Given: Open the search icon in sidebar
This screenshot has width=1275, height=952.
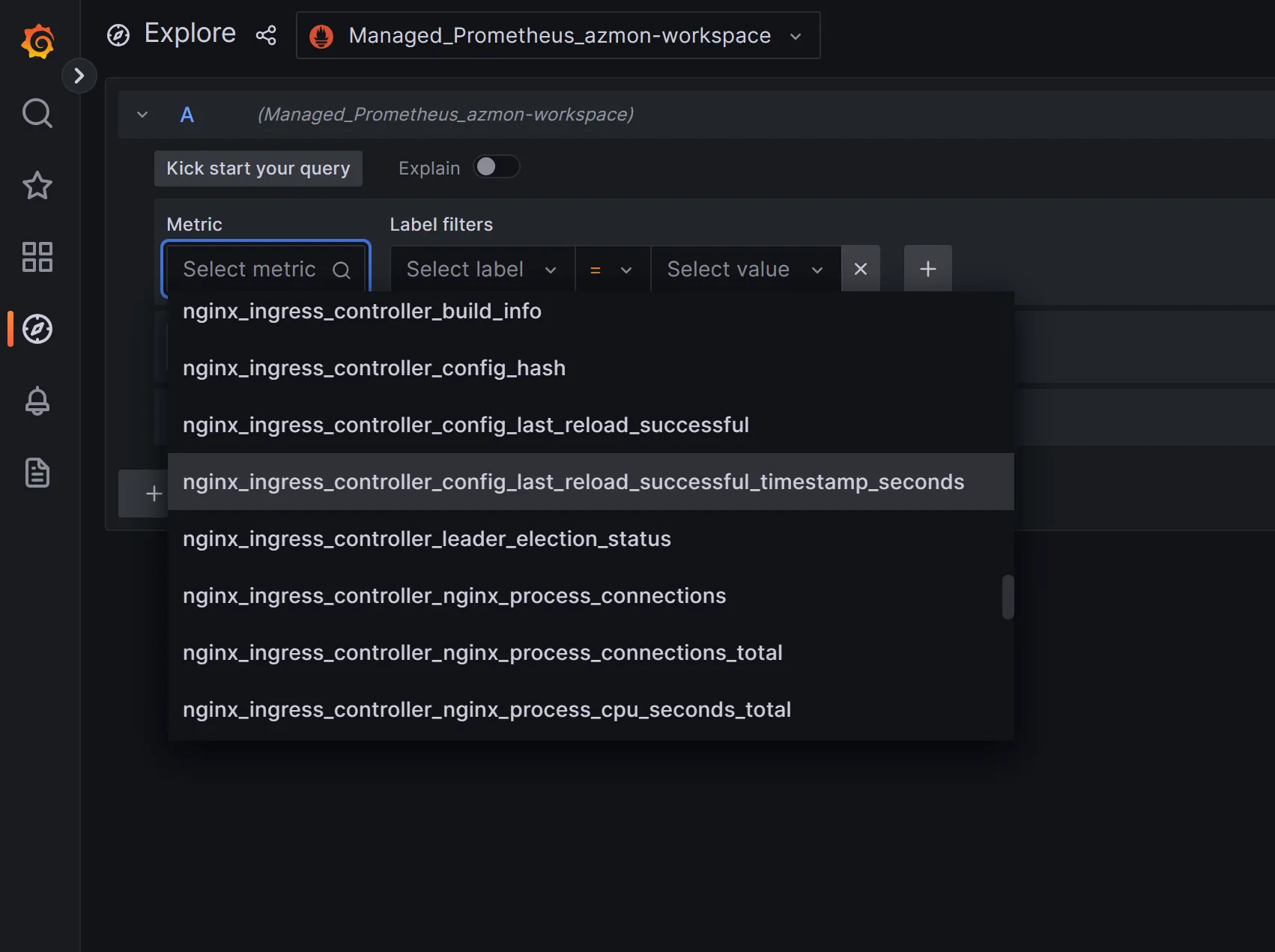Looking at the screenshot, I should coord(37,113).
